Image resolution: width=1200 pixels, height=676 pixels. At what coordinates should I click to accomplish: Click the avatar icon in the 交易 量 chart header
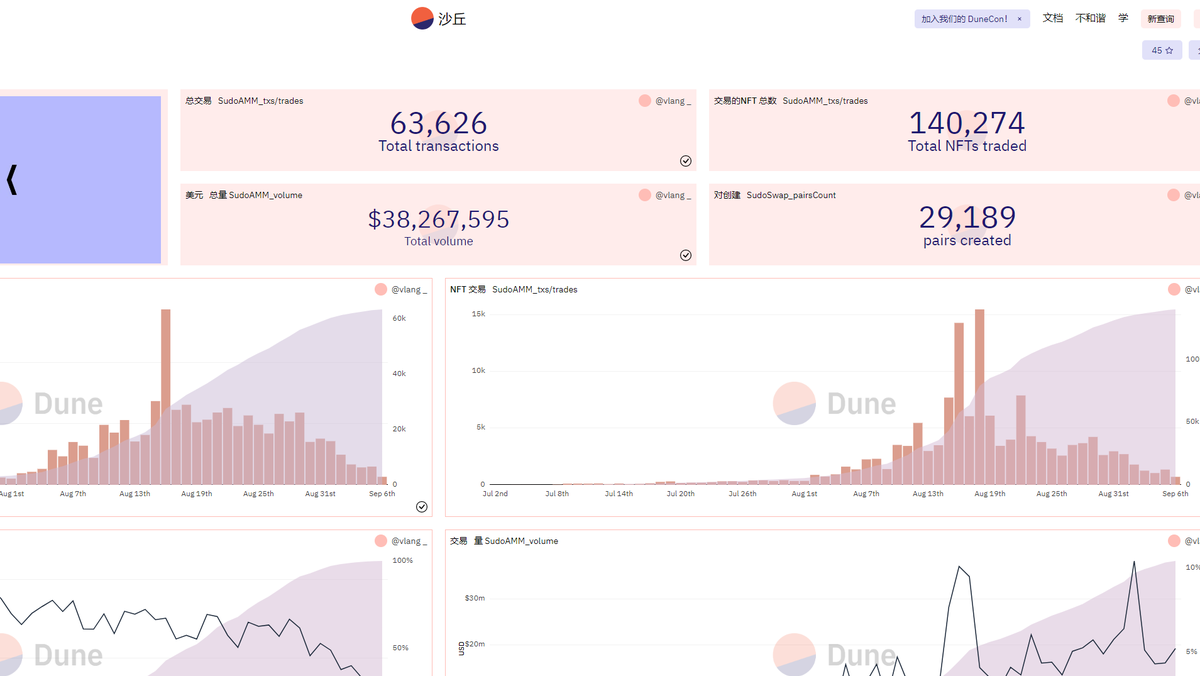click(1174, 541)
